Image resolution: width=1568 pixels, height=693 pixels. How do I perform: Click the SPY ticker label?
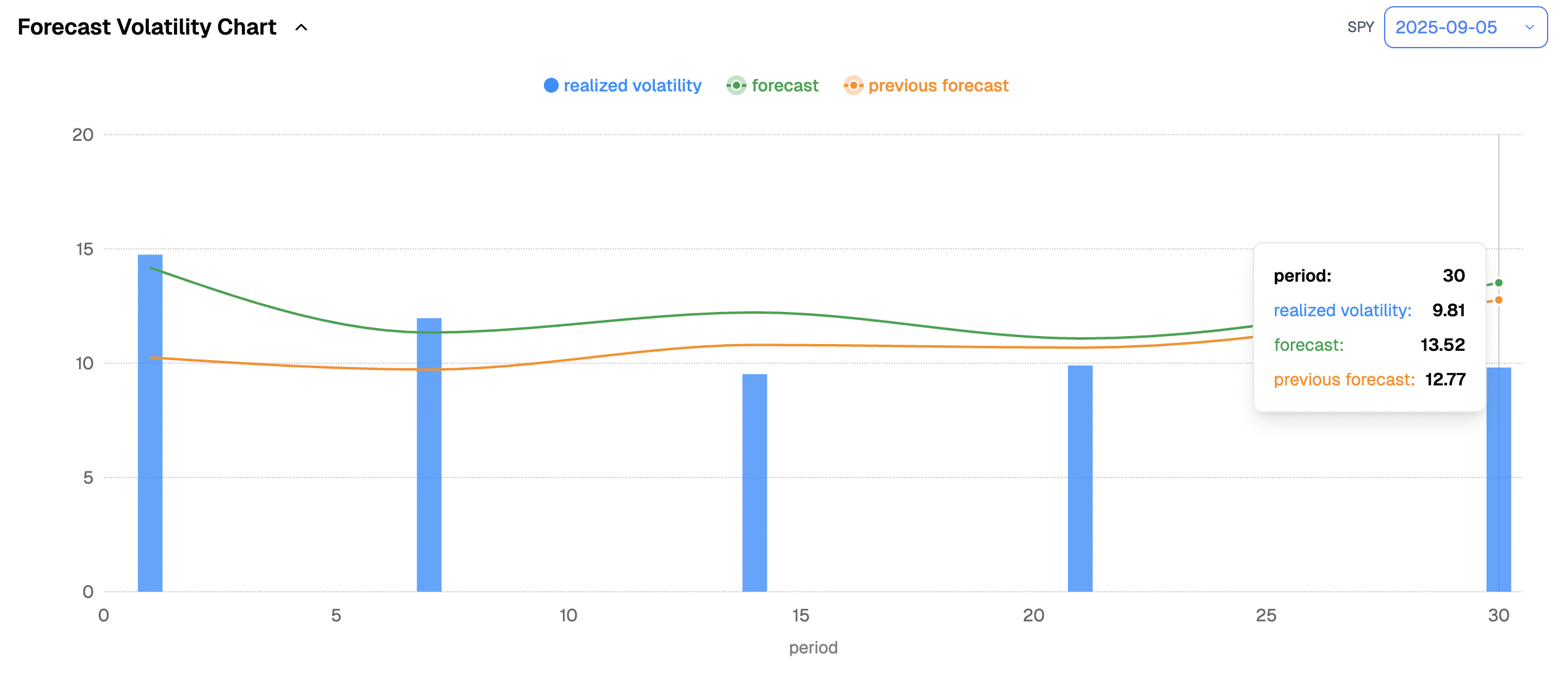[1360, 27]
